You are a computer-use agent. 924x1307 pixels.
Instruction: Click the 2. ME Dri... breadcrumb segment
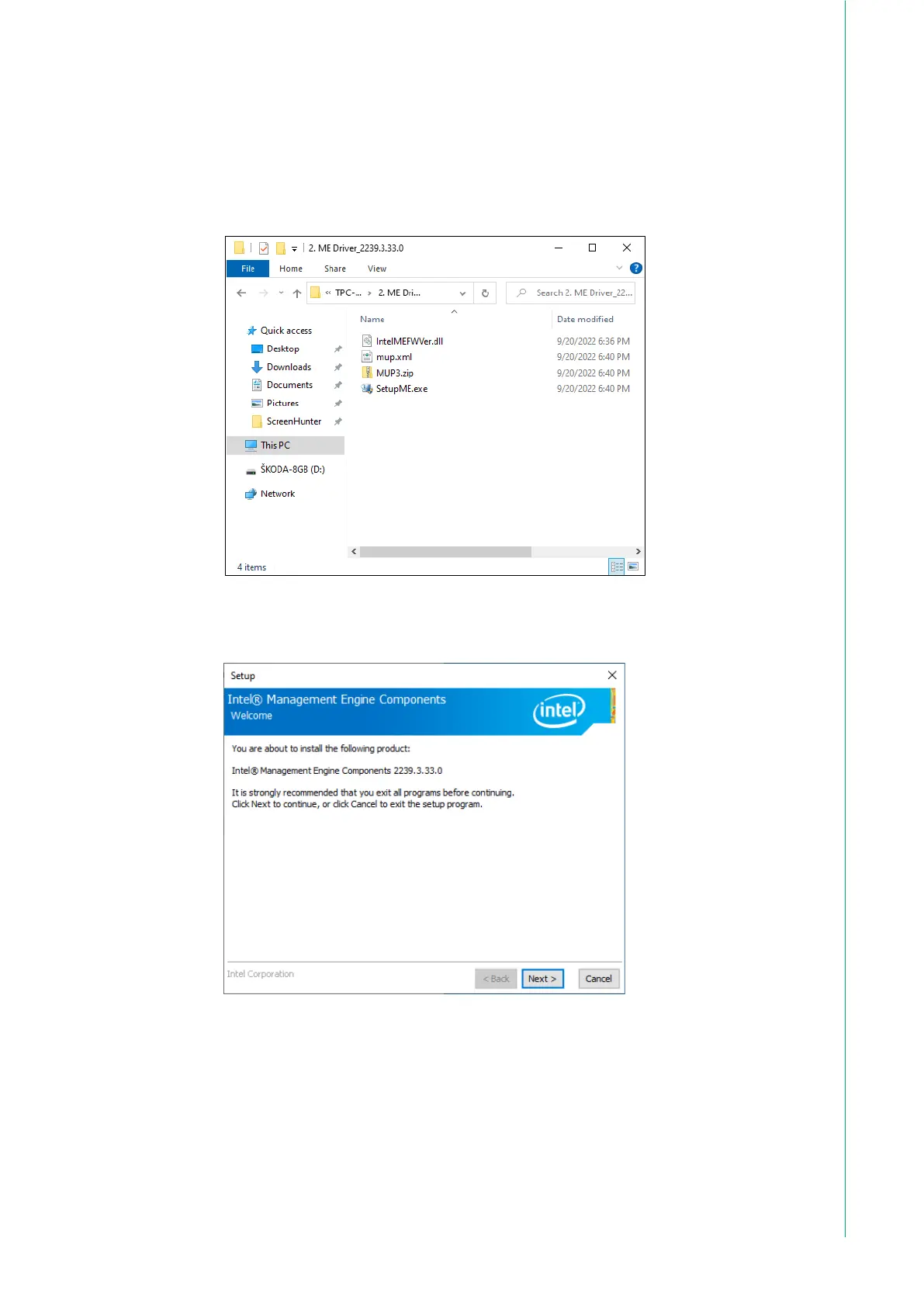(400, 293)
